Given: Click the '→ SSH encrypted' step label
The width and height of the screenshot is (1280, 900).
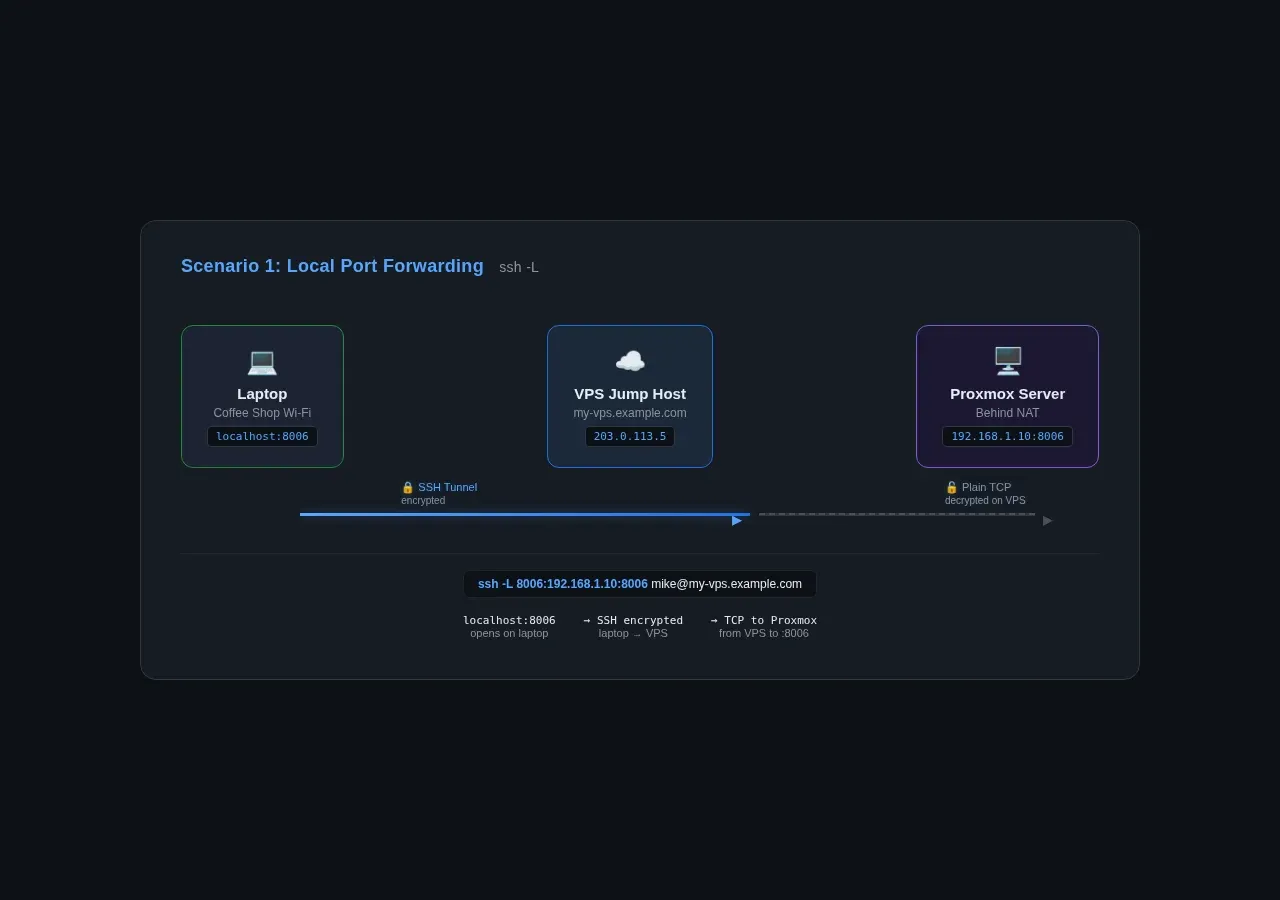Looking at the screenshot, I should point(633,620).
